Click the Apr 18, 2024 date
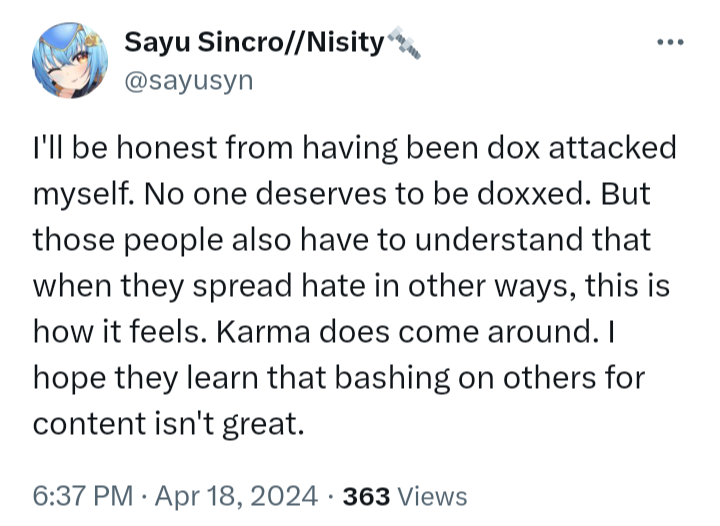720x526 pixels. pos(236,497)
